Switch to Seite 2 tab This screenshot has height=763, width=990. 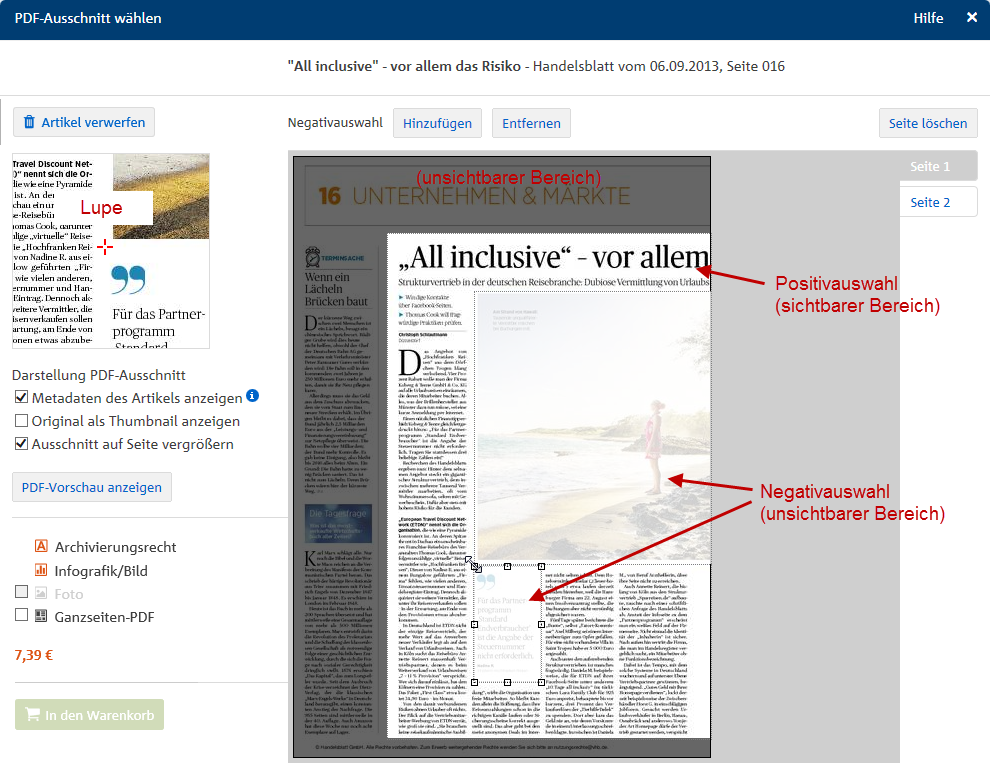pyautogui.click(x=938, y=202)
